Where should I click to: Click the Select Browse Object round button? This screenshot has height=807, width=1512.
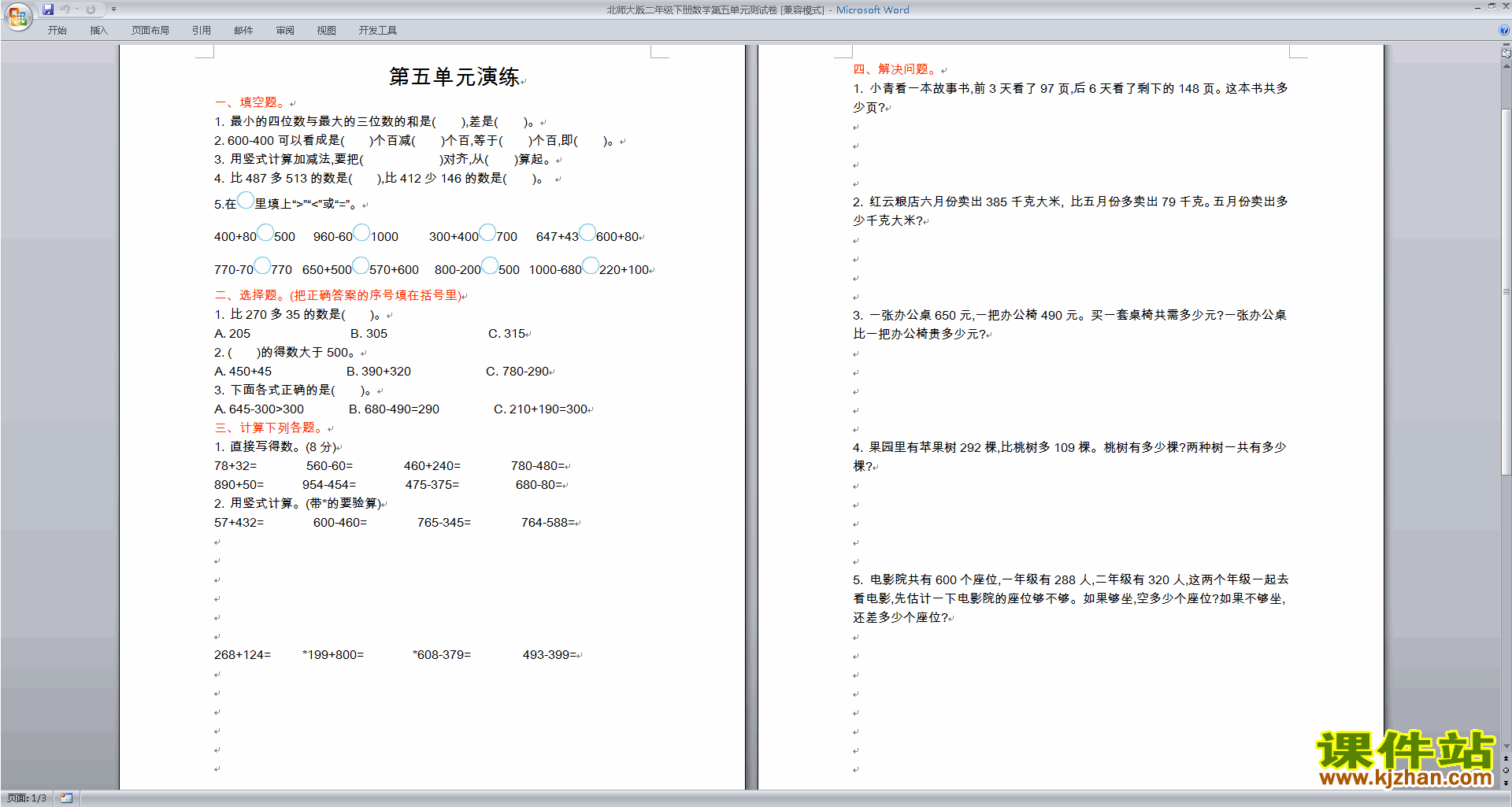pyautogui.click(x=1506, y=771)
